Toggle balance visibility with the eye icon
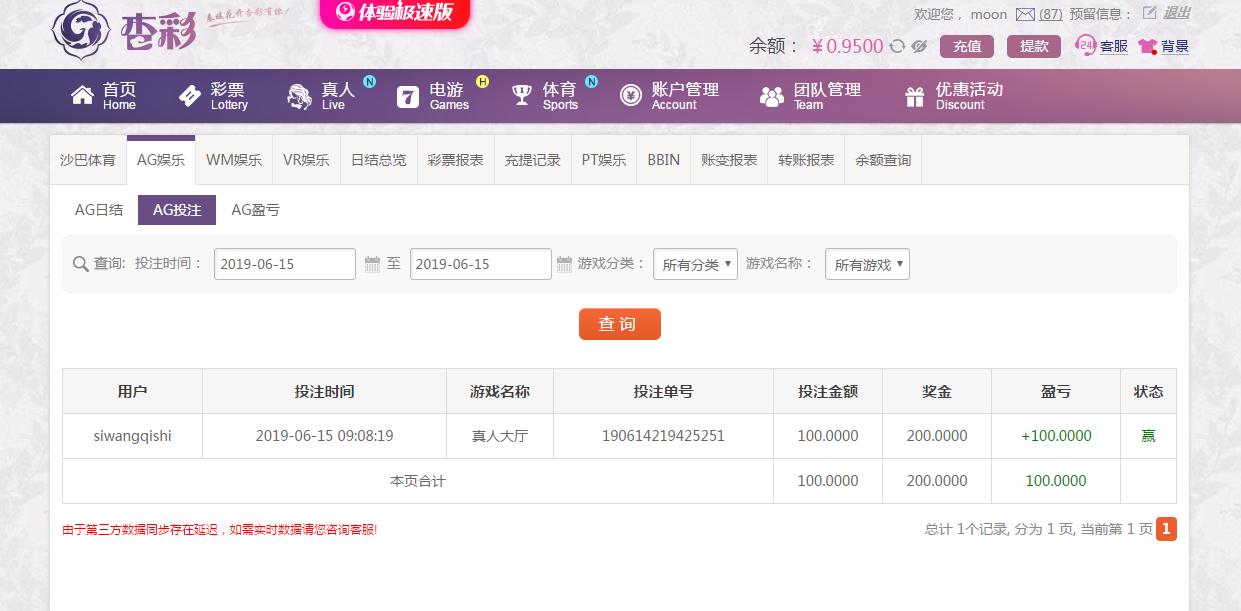The image size is (1241, 611). click(919, 46)
